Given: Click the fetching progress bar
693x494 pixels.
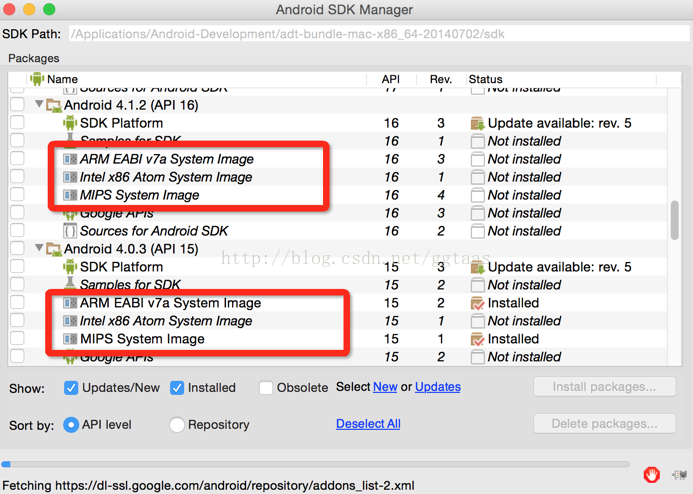Looking at the screenshot, I should (x=315, y=464).
